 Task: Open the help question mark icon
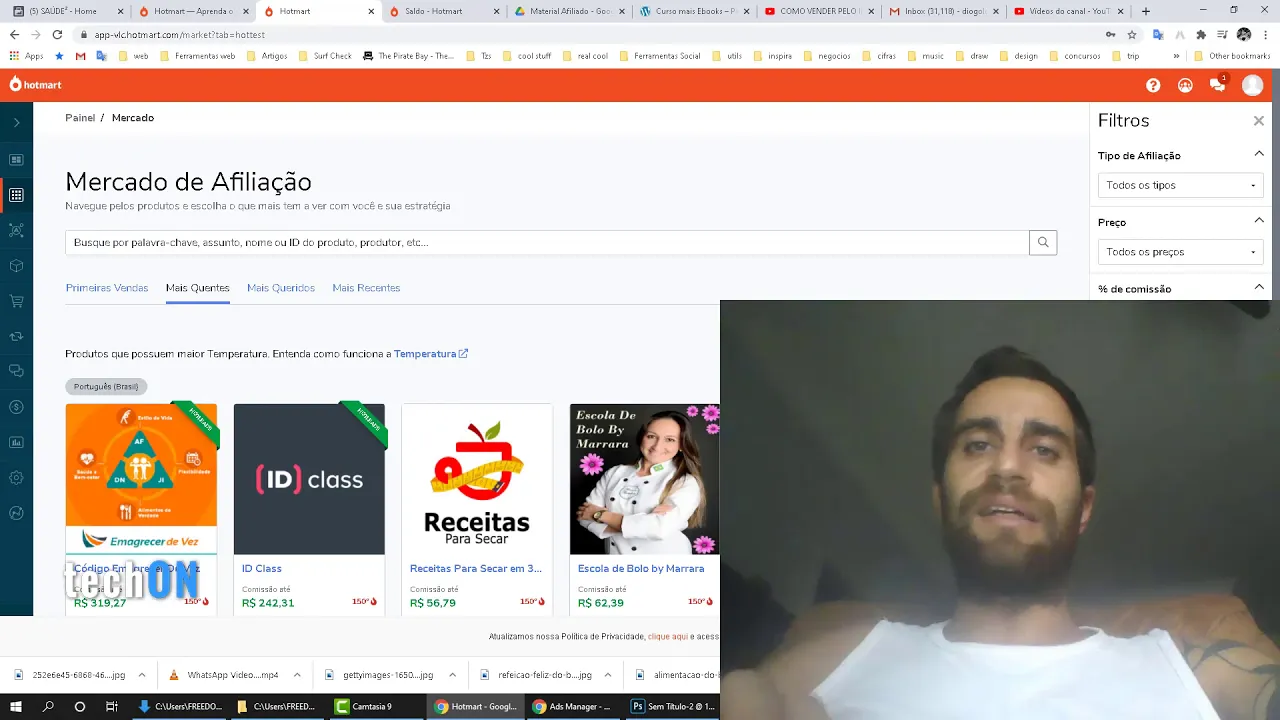point(1153,86)
